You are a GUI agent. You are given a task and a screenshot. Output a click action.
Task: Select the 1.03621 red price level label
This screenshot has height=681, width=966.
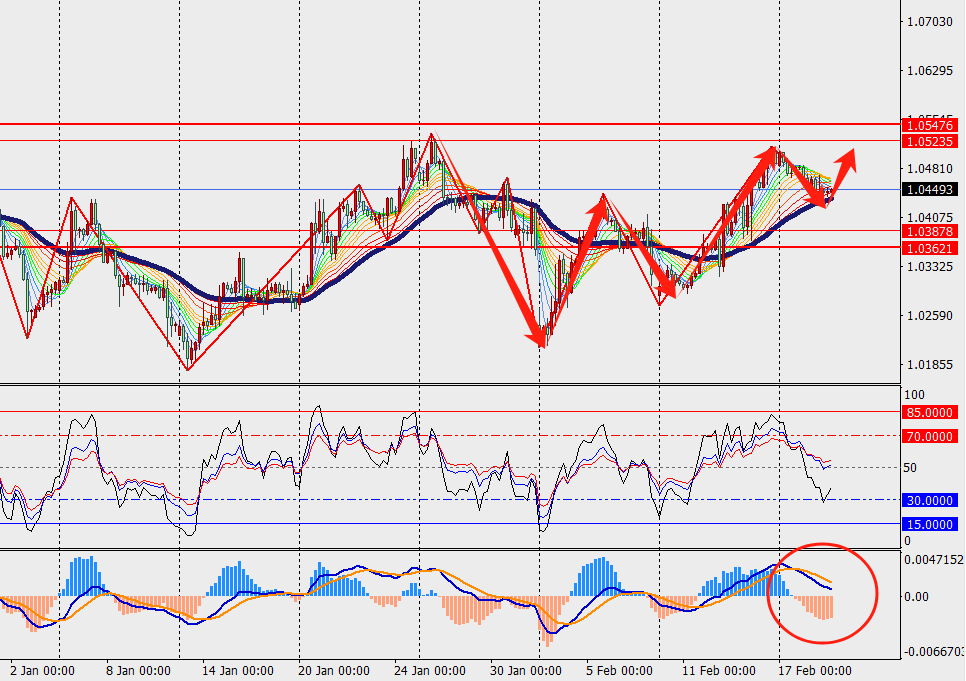(x=930, y=247)
